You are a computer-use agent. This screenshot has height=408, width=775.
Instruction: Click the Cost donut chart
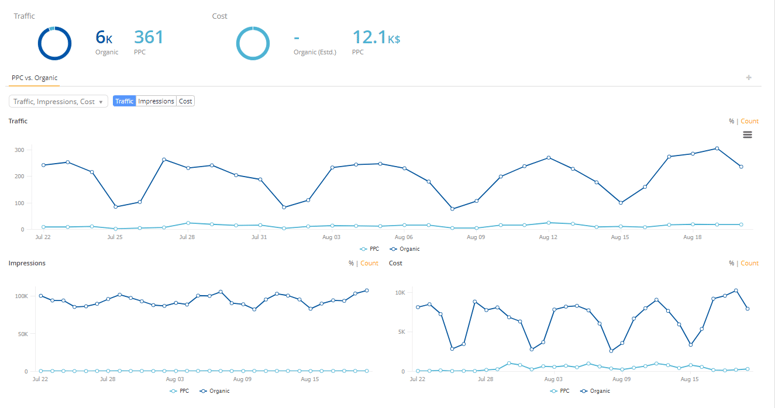(x=253, y=44)
